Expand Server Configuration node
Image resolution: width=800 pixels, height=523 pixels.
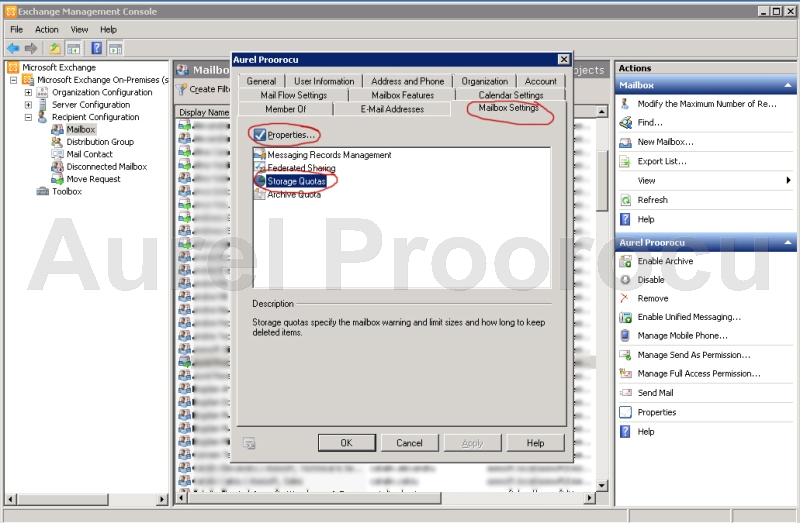click(28, 105)
